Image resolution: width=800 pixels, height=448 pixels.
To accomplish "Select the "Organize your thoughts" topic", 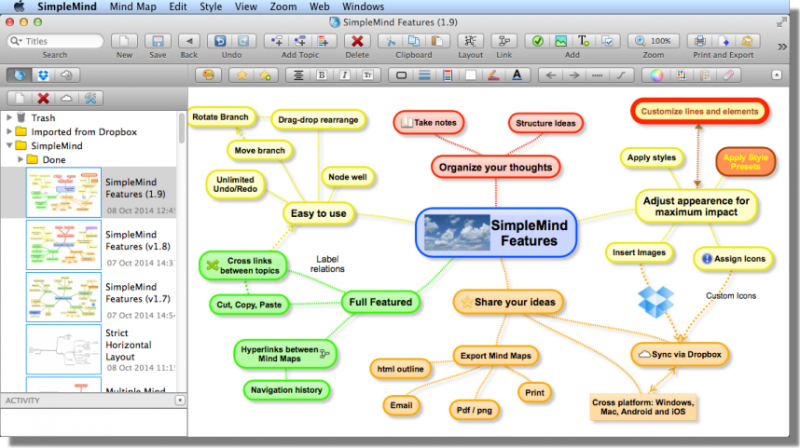I will pyautogui.click(x=495, y=167).
